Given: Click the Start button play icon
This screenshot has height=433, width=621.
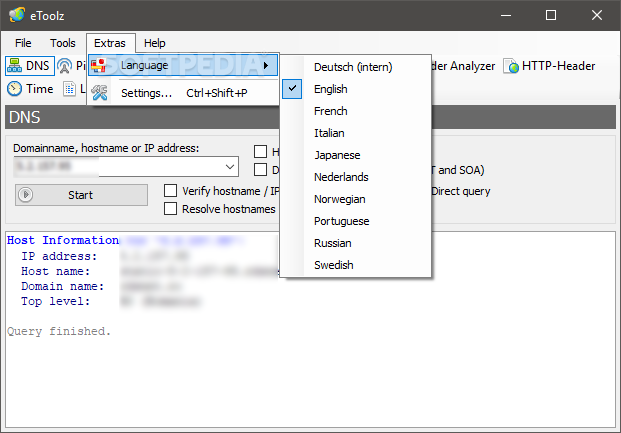Looking at the screenshot, I should tap(26, 195).
